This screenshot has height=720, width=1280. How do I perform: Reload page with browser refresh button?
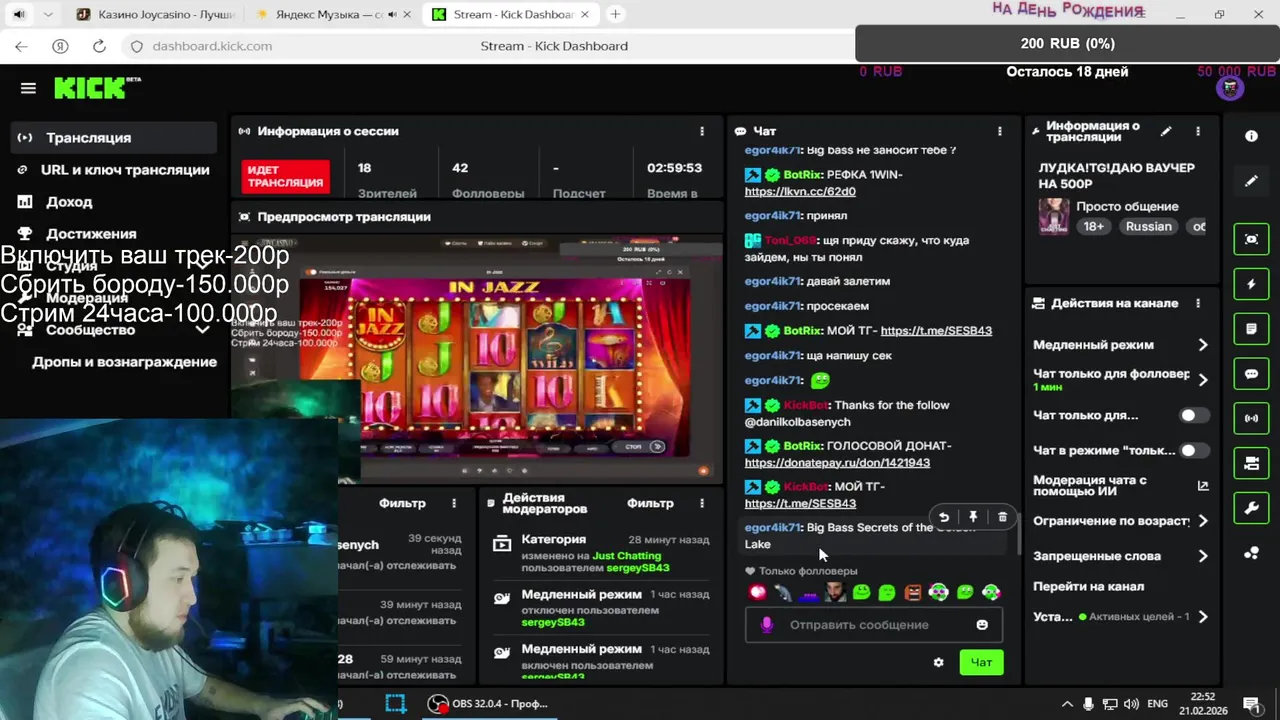point(99,46)
